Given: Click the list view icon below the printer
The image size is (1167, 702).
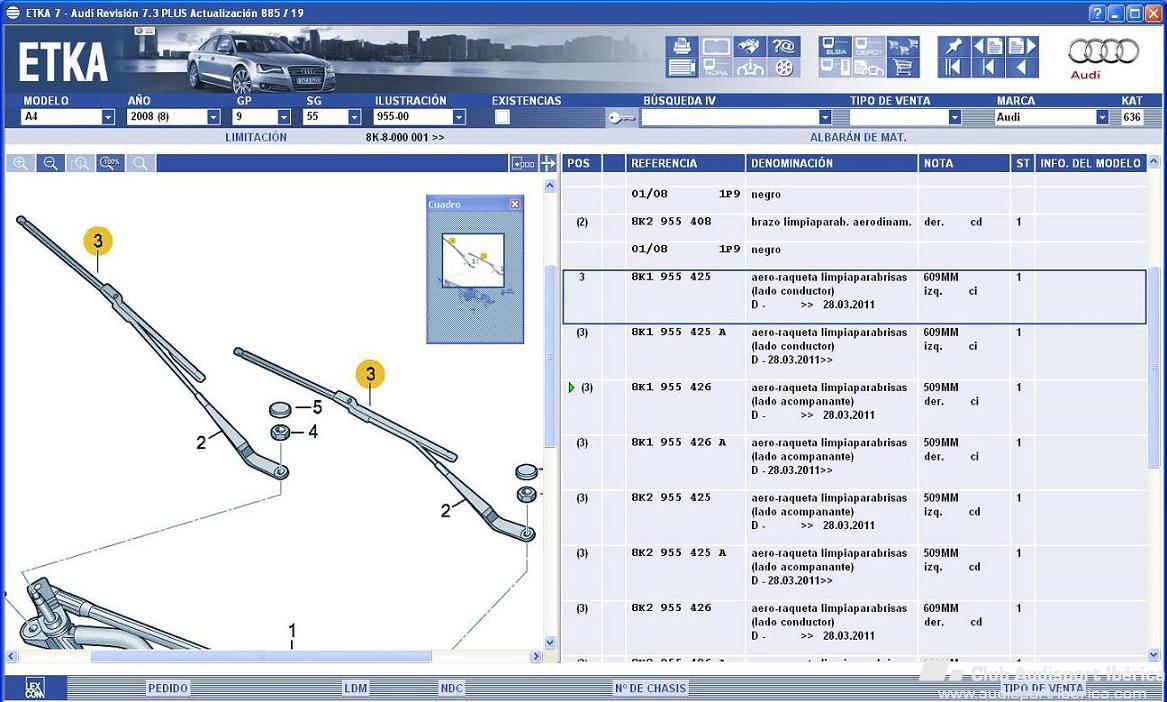Looking at the screenshot, I should [x=681, y=68].
